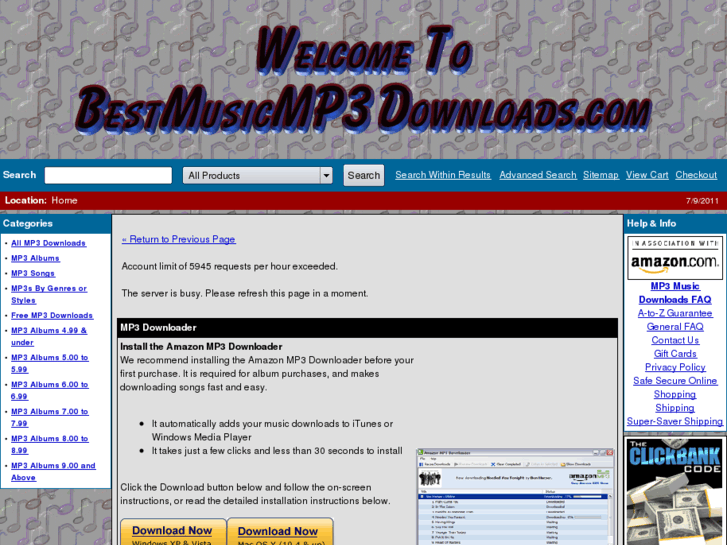Open Contact Us link
This screenshot has width=727, height=545.
pos(675,340)
